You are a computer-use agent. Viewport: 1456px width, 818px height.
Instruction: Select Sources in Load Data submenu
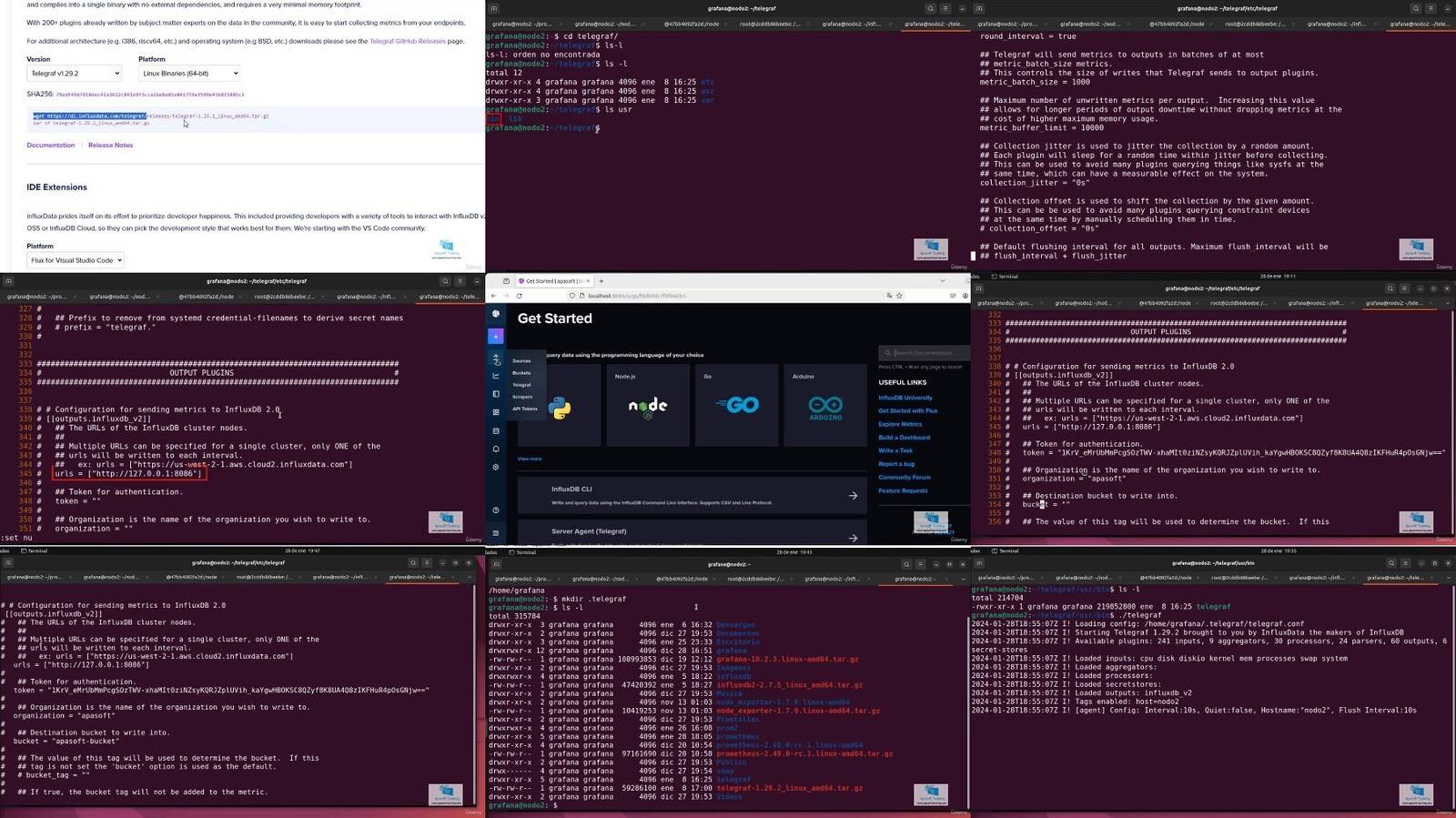pyautogui.click(x=521, y=361)
